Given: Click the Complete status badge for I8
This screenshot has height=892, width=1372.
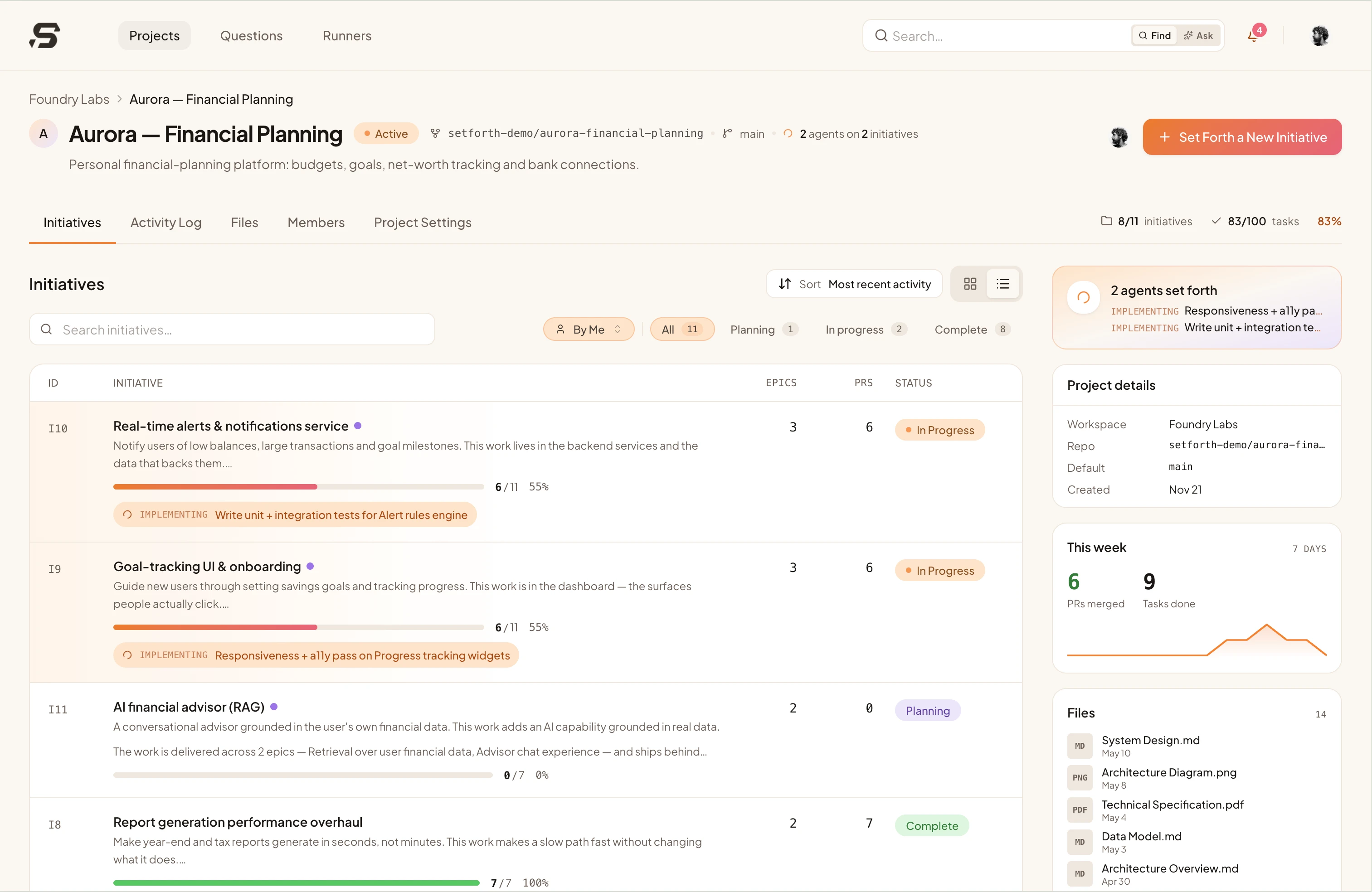Looking at the screenshot, I should coord(932,826).
